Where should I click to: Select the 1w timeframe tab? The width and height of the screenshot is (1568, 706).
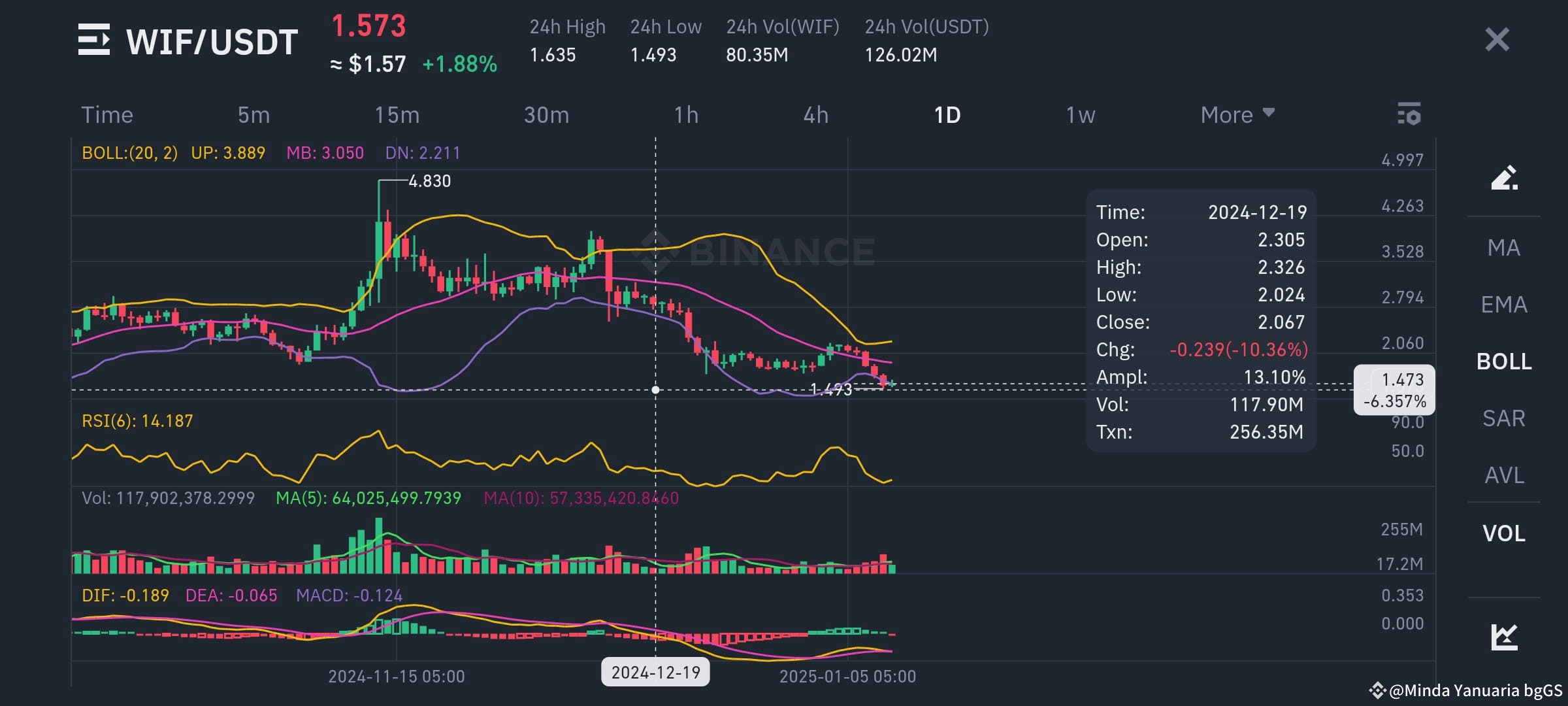click(1080, 114)
